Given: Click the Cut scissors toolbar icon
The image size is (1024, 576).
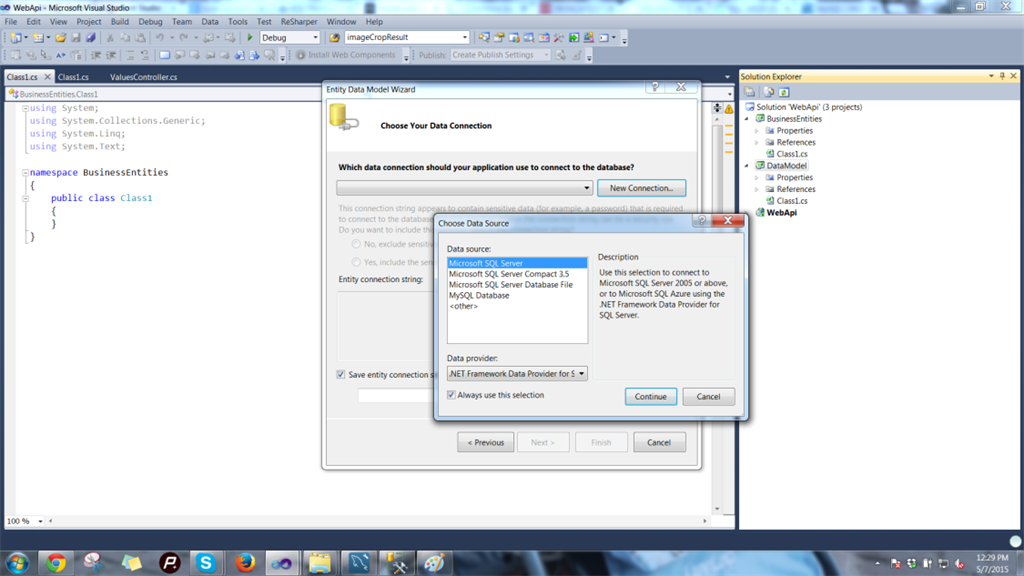Looking at the screenshot, I should click(110, 38).
